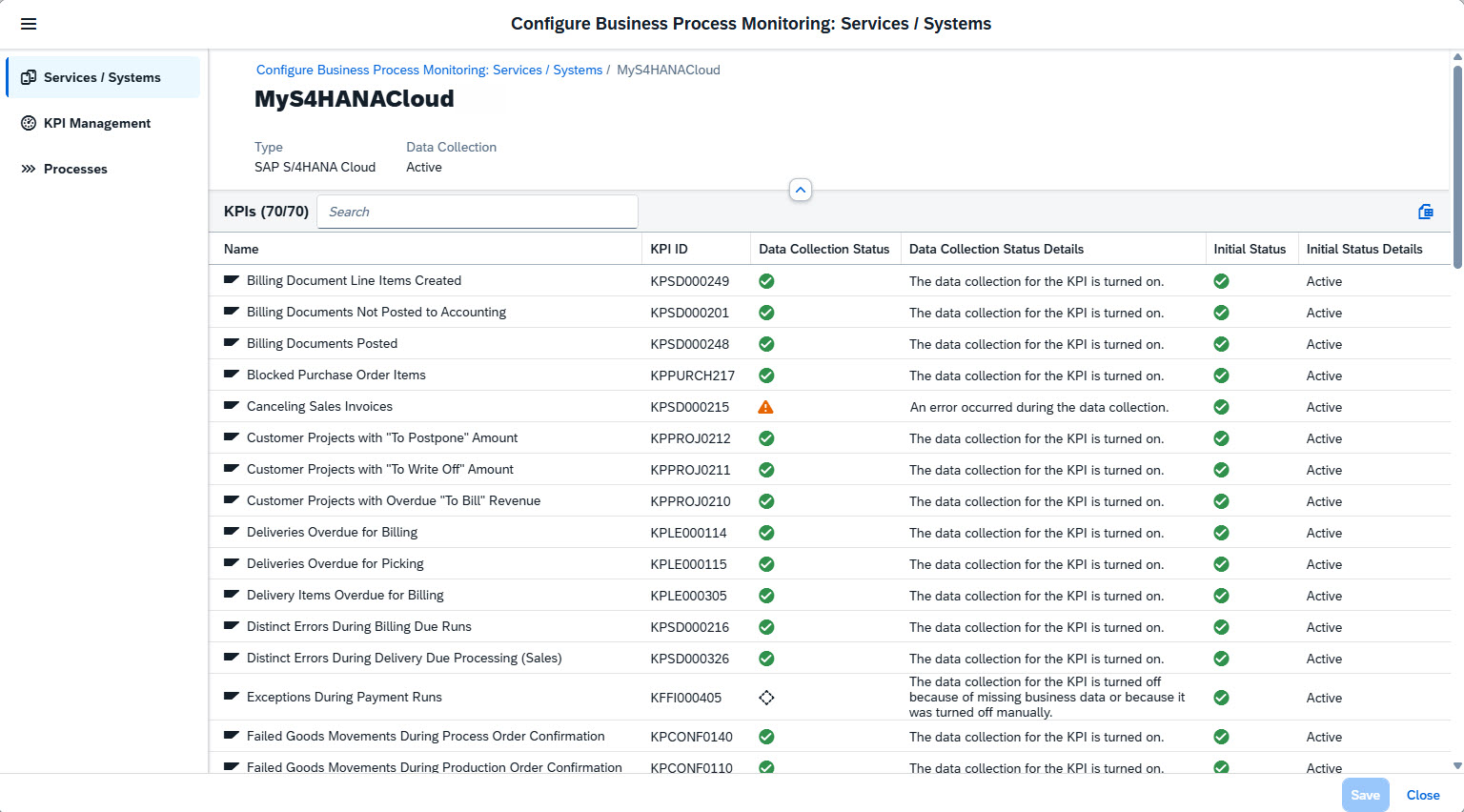
Task: Click the table settings icon above KPI list
Action: (1425, 212)
